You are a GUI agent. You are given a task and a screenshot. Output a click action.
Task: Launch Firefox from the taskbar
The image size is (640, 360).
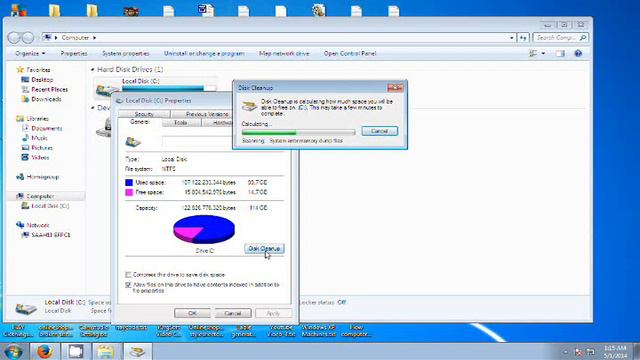[x=44, y=351]
